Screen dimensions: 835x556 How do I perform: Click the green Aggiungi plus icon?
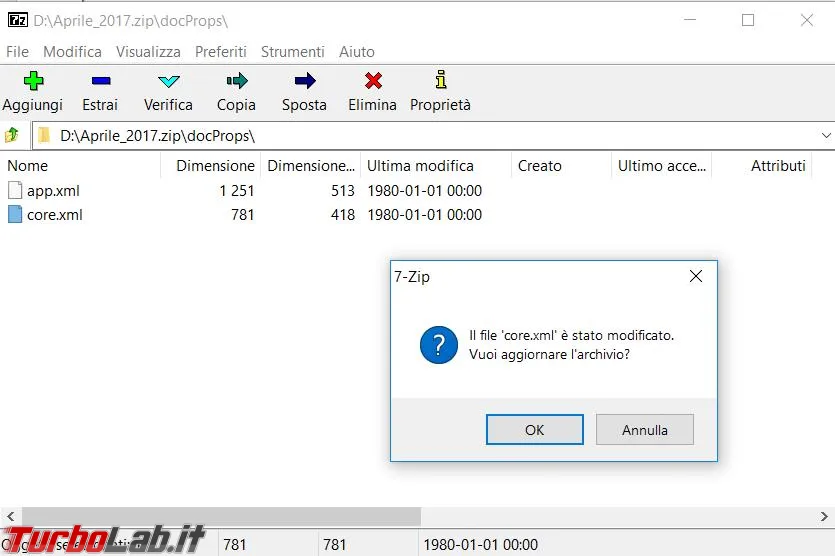[x=33, y=81]
